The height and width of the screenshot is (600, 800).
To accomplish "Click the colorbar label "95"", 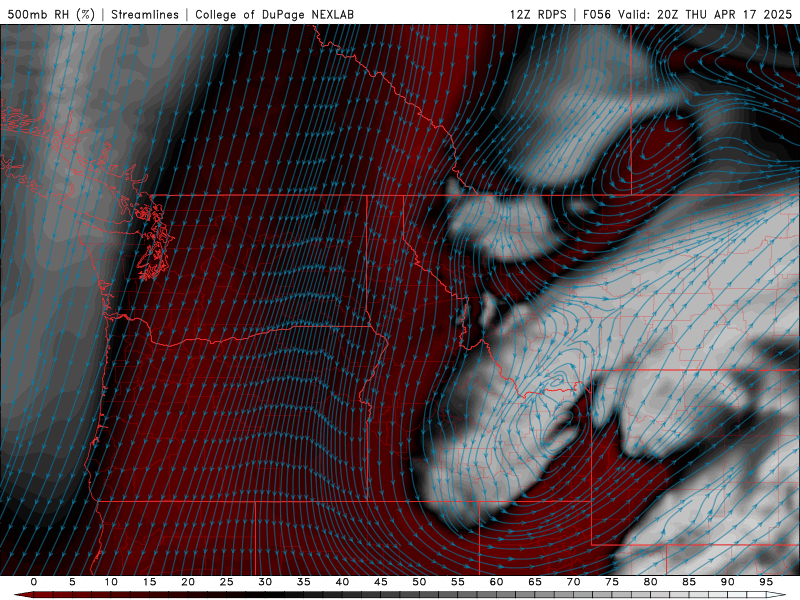I will 766,582.
